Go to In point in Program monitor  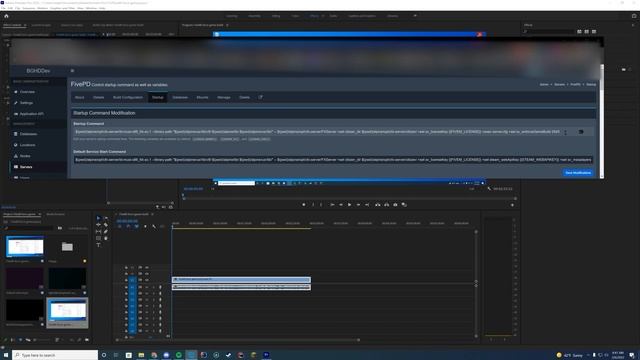pyautogui.click(x=332, y=204)
